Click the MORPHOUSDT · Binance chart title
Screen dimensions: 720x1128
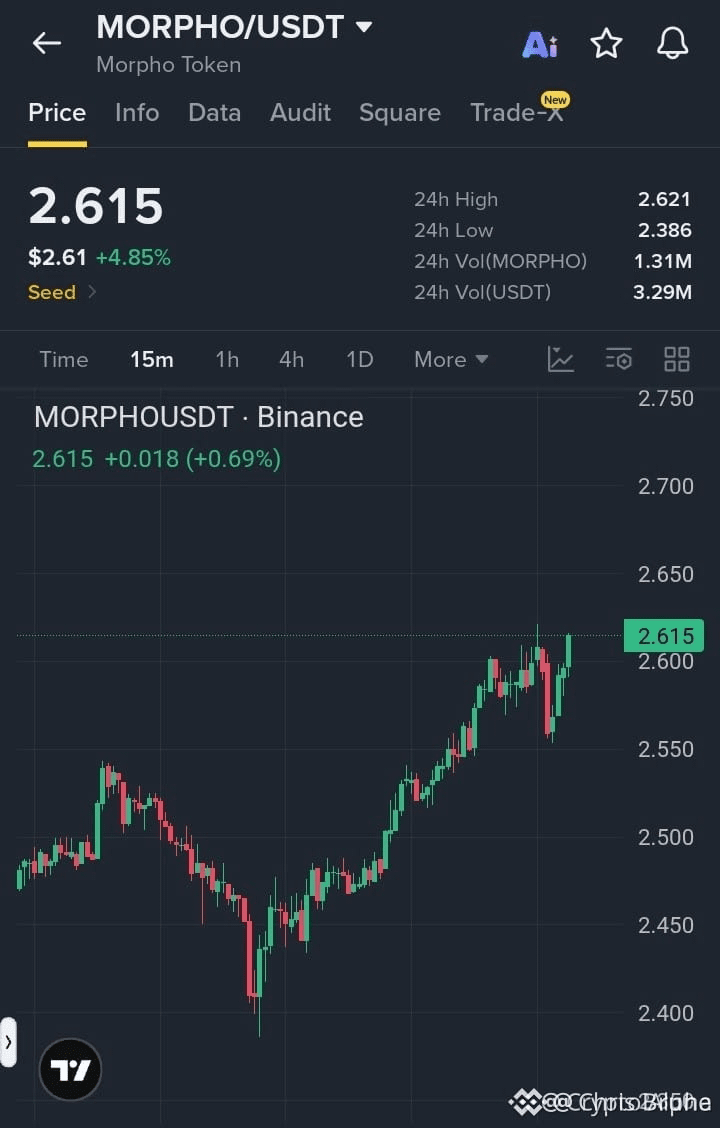coord(199,417)
